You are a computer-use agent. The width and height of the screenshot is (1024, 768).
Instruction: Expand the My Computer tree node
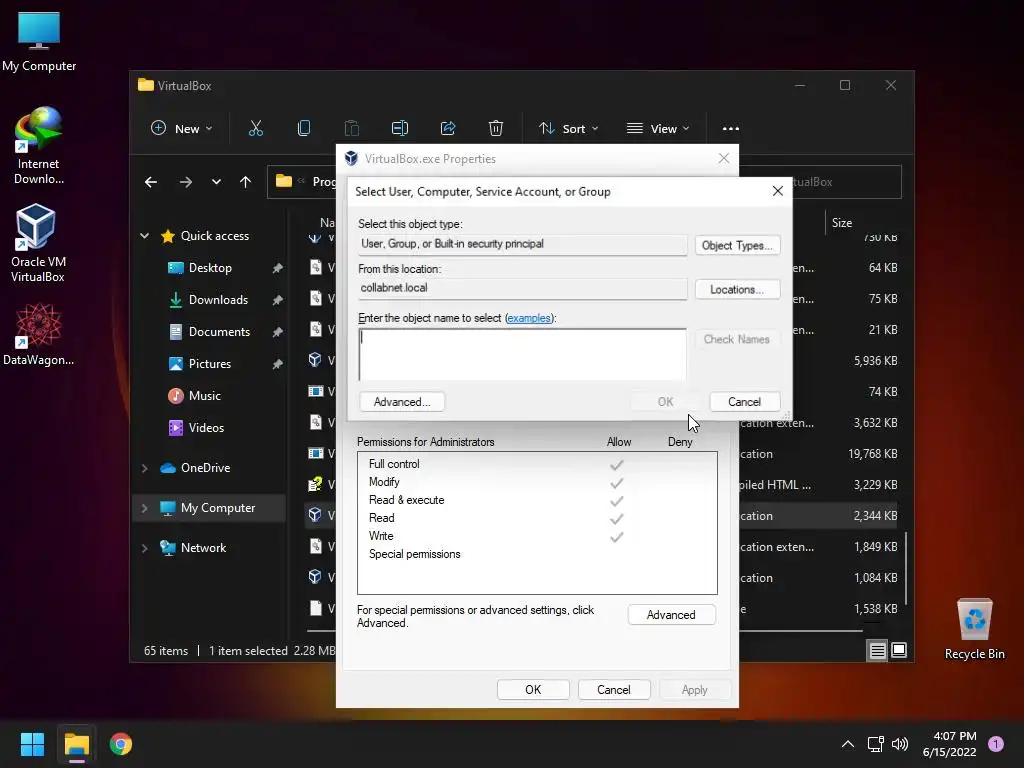(x=144, y=508)
